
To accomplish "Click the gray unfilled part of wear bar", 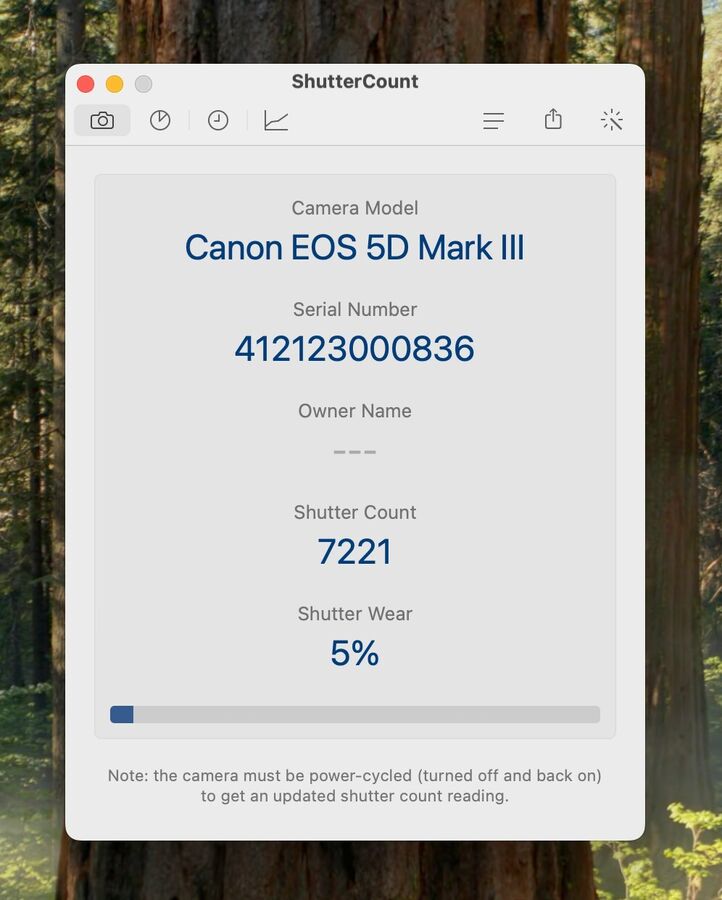I will (366, 714).
